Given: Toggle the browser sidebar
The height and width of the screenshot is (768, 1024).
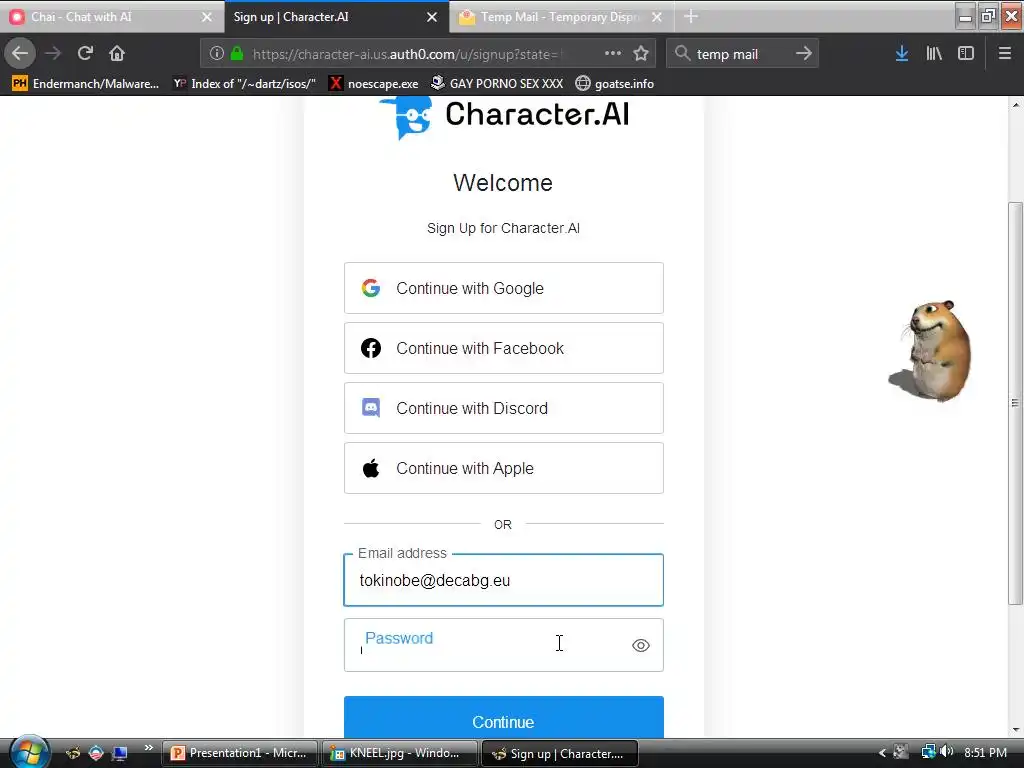Looking at the screenshot, I should (x=966, y=54).
